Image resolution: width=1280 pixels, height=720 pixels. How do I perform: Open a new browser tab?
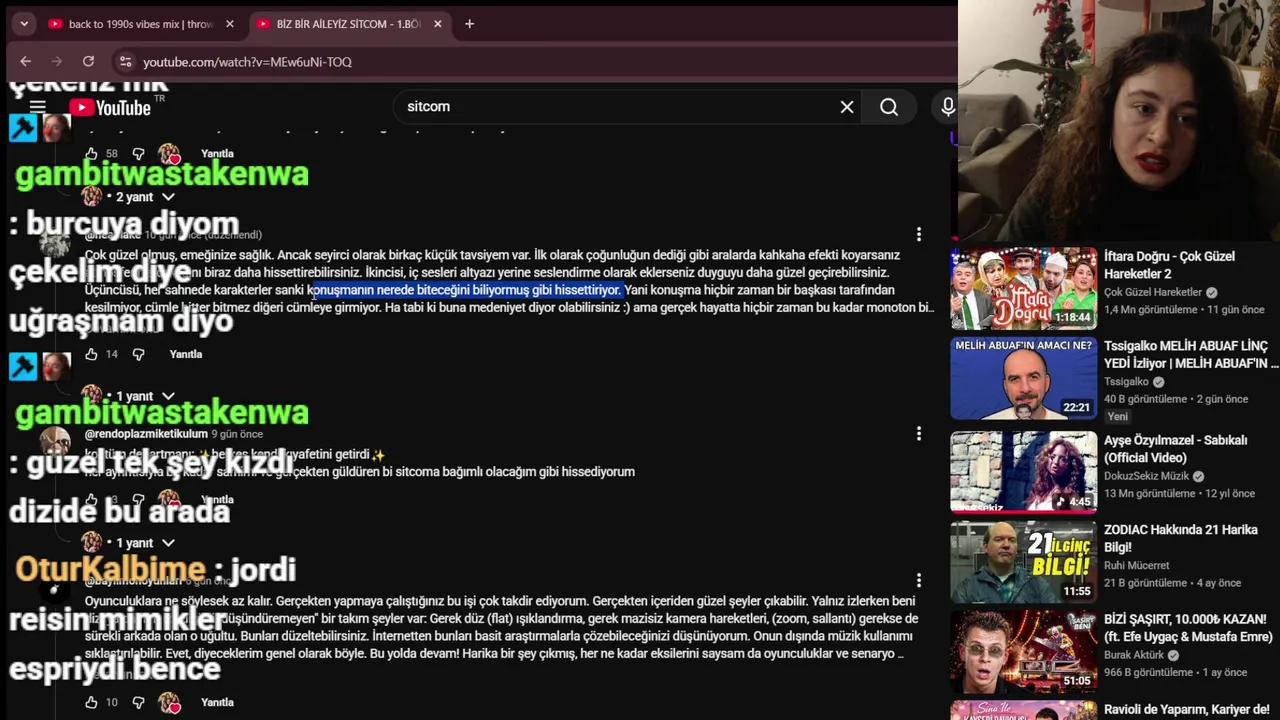[469, 24]
